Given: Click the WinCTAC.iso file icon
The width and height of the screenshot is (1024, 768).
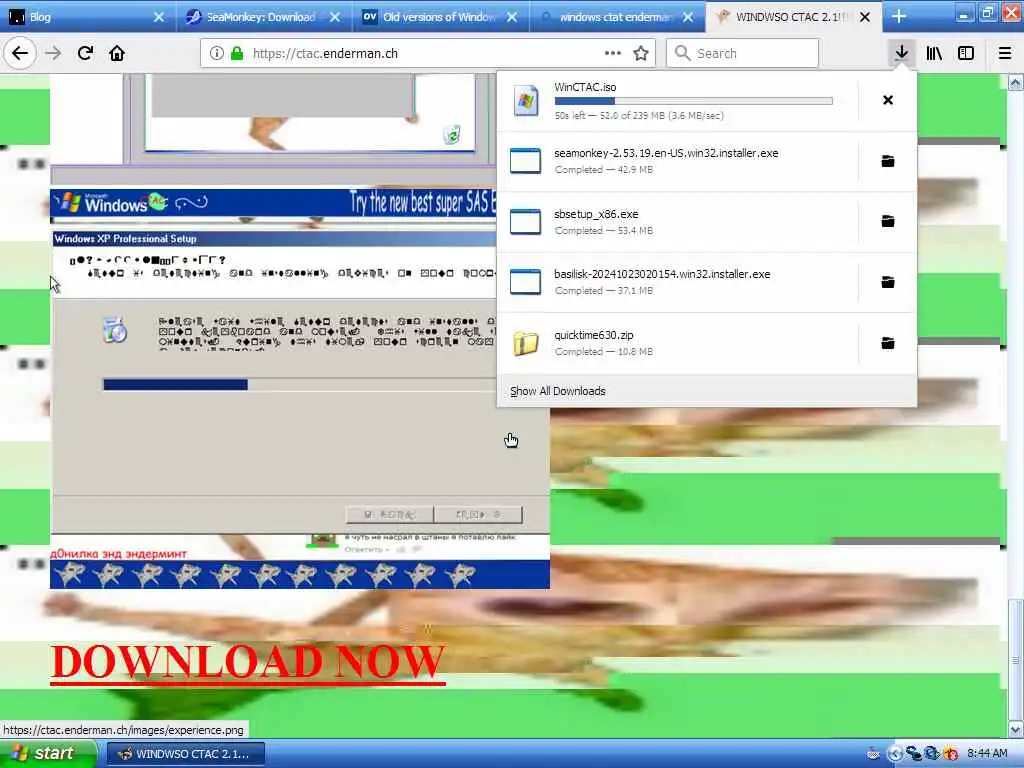Looking at the screenshot, I should 526,101.
